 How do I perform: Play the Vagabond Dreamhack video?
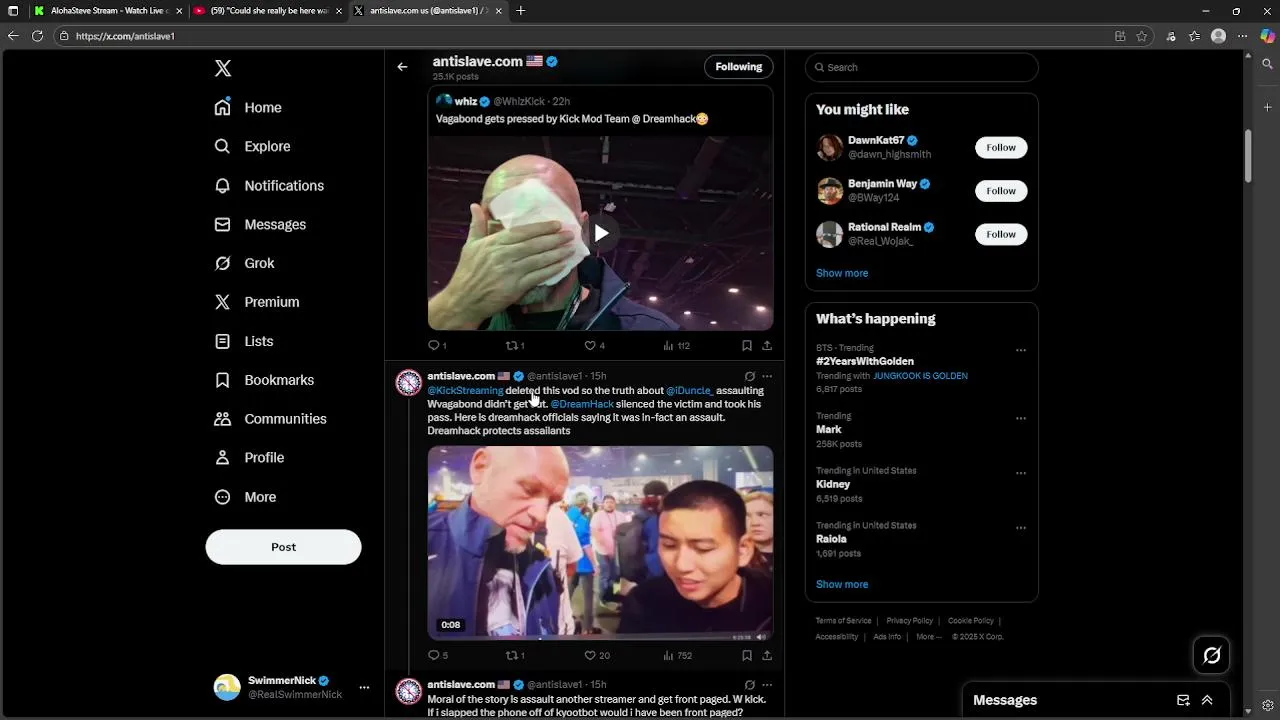point(600,233)
